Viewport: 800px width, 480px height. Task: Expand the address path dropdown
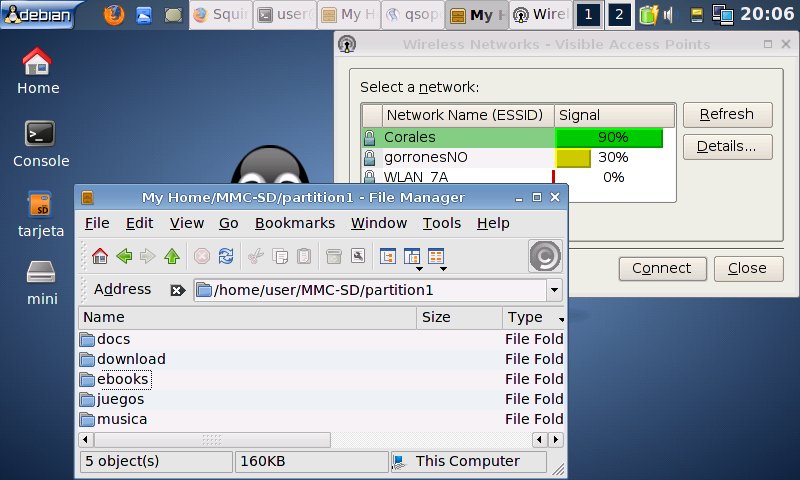(554, 290)
